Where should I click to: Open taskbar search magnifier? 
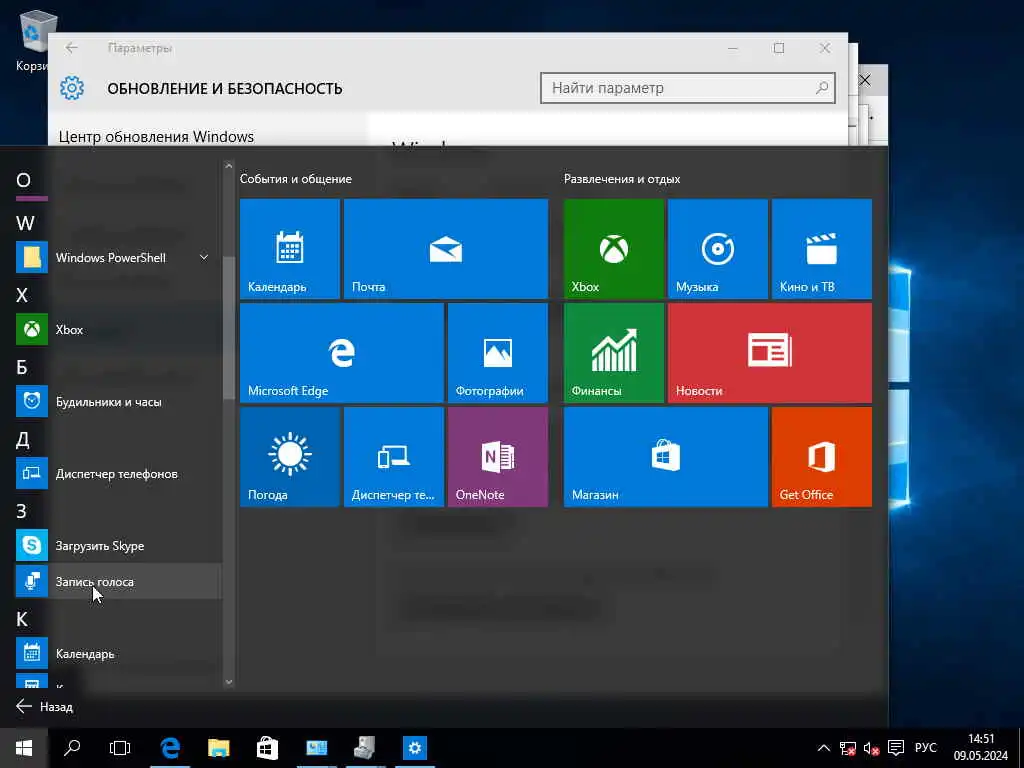tap(72, 748)
